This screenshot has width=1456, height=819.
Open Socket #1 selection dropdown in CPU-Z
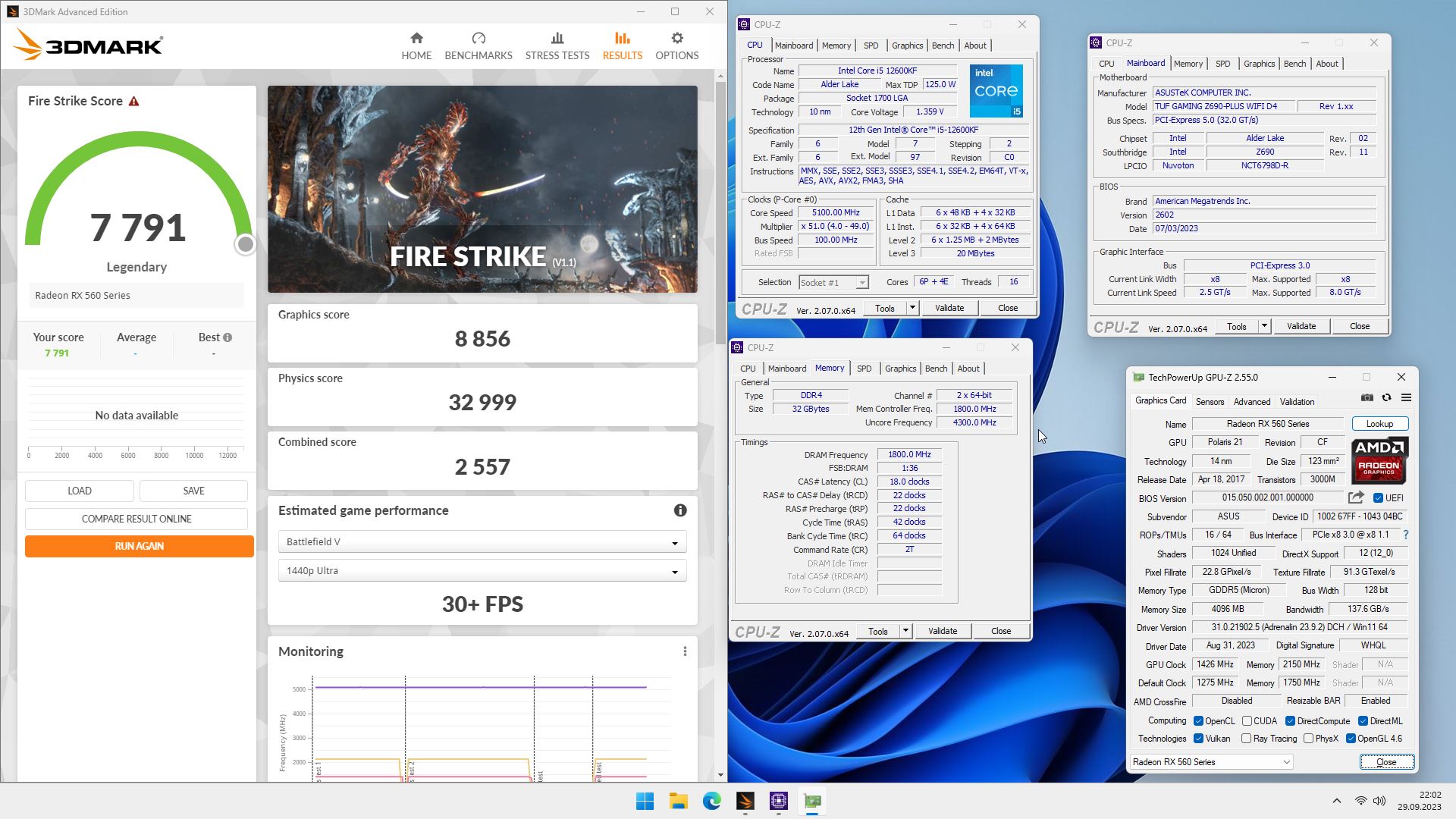(833, 282)
